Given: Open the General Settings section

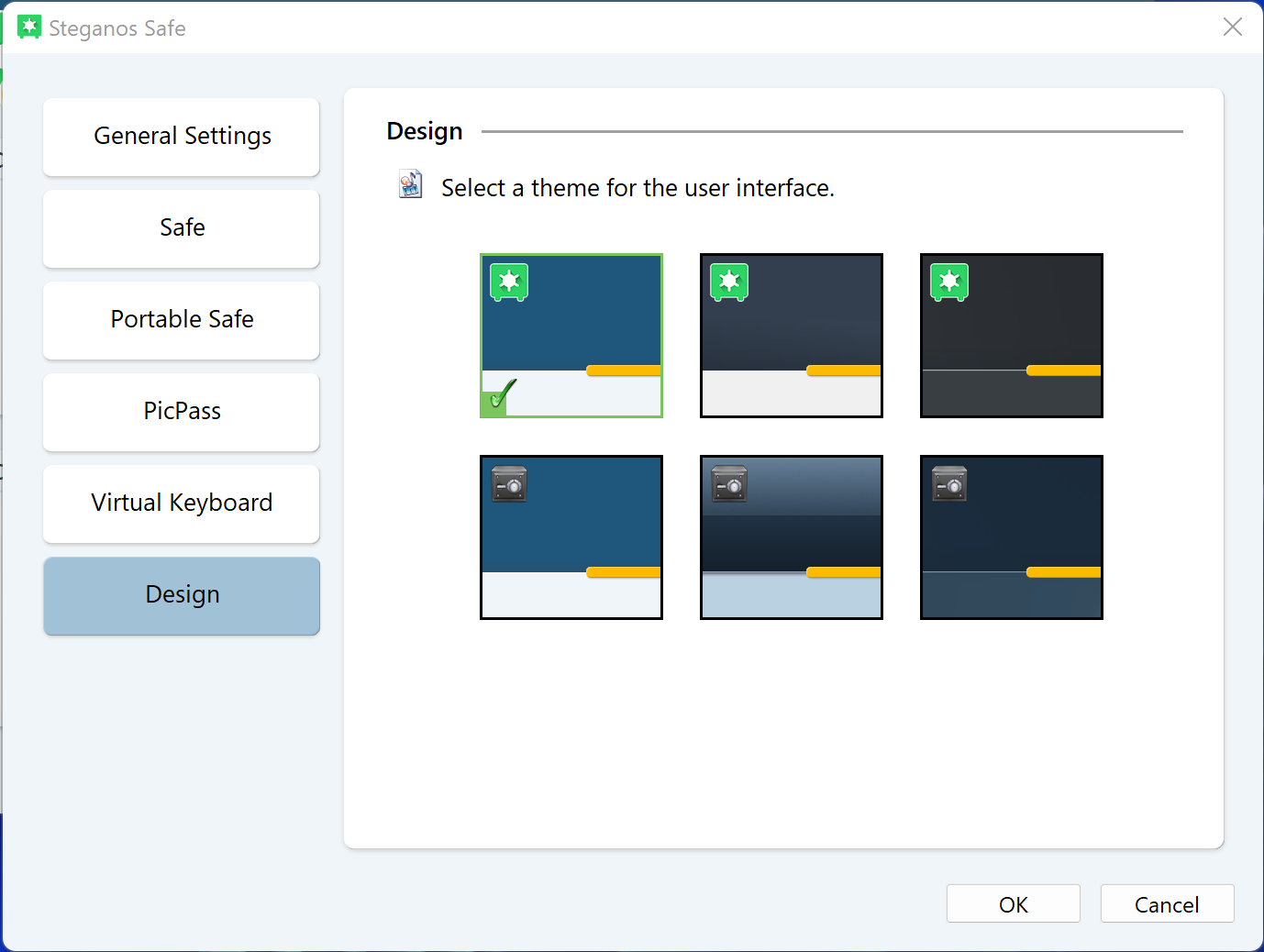Looking at the screenshot, I should (182, 137).
